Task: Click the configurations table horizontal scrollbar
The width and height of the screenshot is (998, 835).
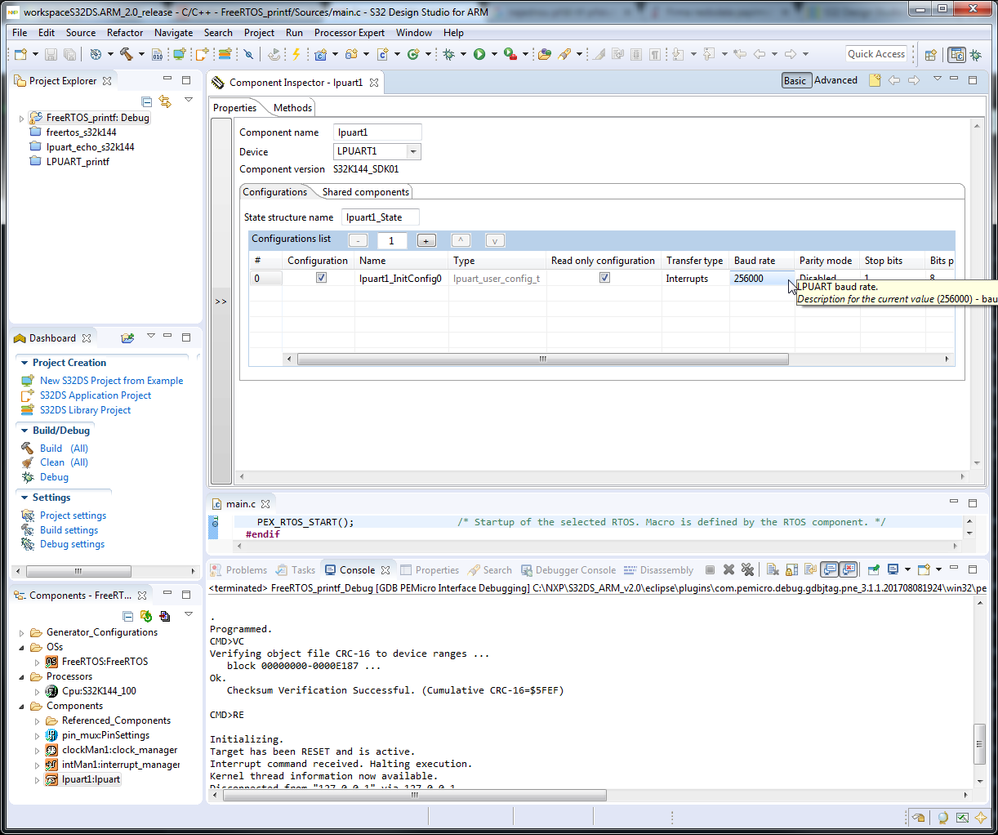Action: coord(542,359)
